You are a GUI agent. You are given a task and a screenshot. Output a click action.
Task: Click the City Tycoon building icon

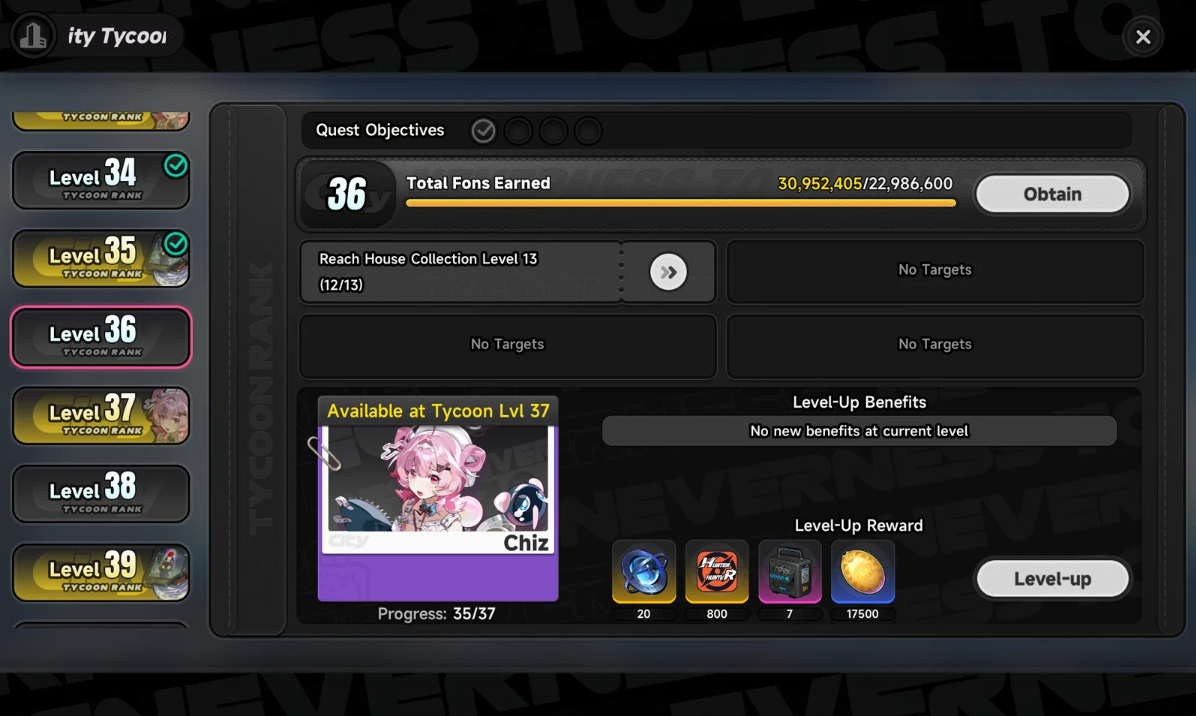click(x=33, y=35)
